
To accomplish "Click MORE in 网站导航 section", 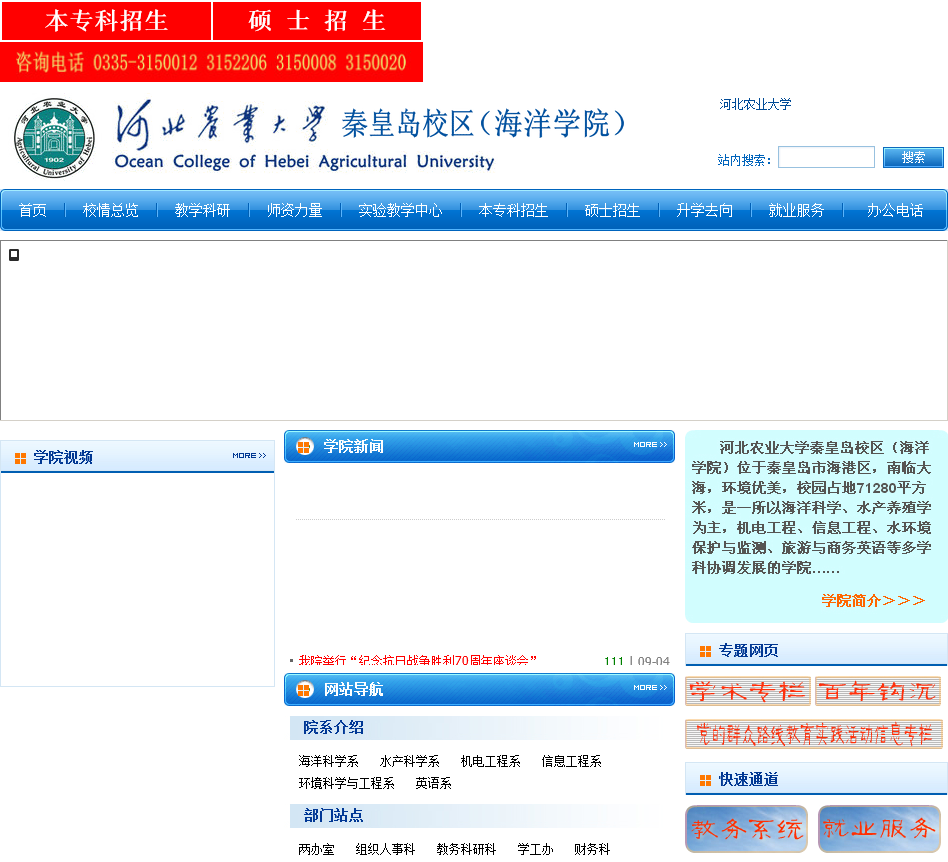I will (x=650, y=687).
